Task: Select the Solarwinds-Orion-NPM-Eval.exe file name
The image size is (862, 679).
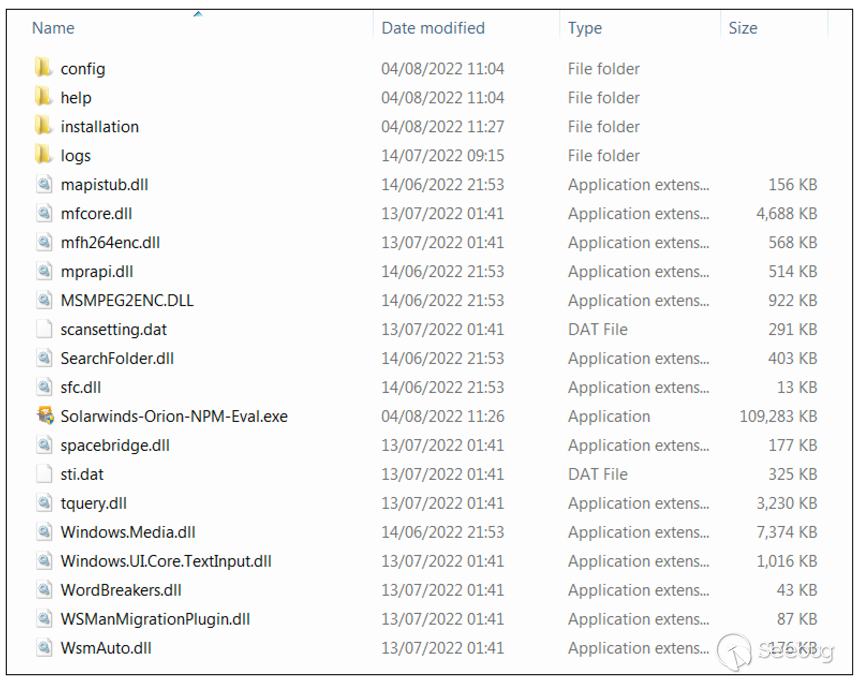Action: (x=174, y=416)
